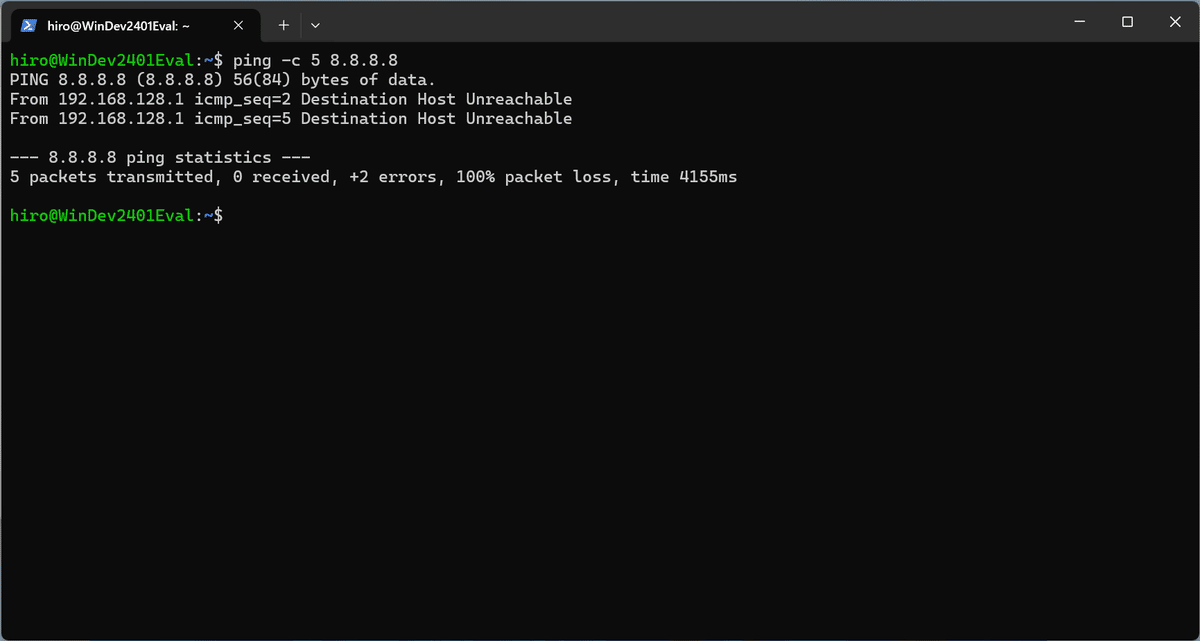Click the empty terminal background area
Viewport: 1200px width, 641px height.
coord(600,420)
